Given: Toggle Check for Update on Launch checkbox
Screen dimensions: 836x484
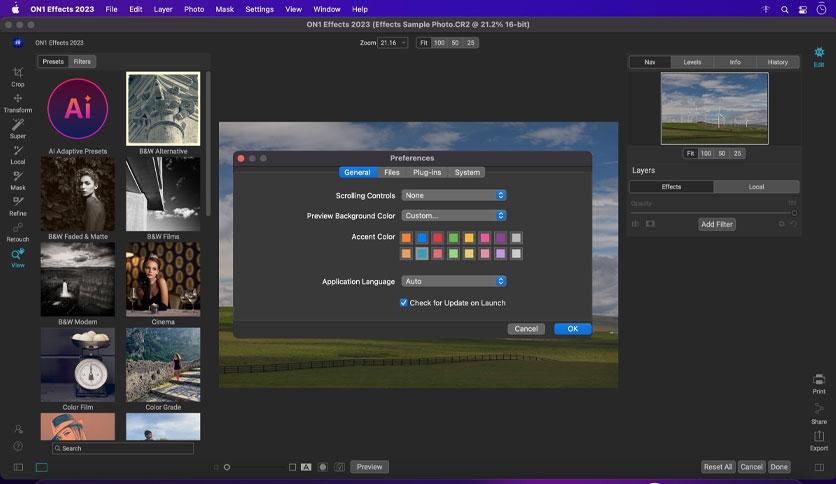Looking at the screenshot, I should tap(404, 302).
